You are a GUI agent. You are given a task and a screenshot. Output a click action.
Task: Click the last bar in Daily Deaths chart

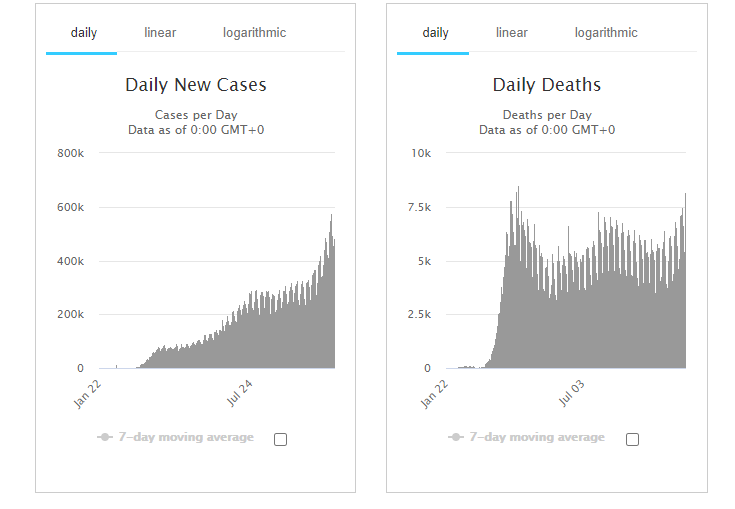(685, 281)
